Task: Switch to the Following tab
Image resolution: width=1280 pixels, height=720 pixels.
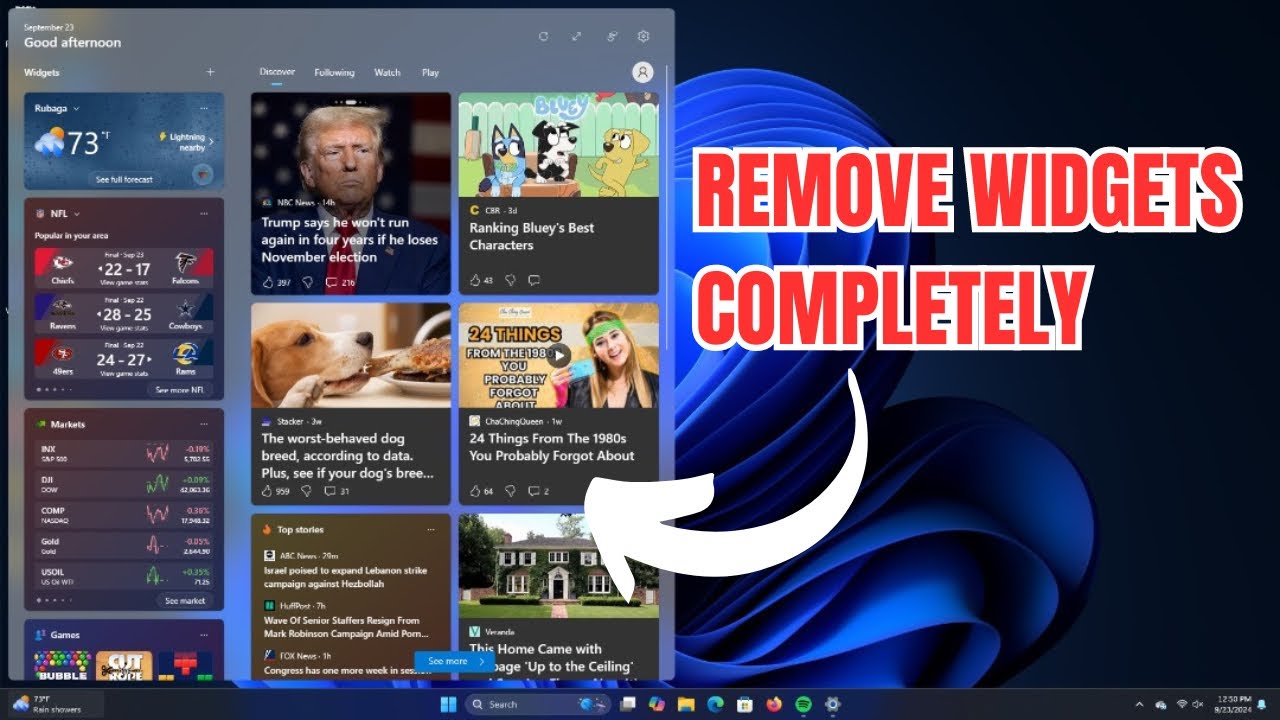Action: click(x=334, y=72)
